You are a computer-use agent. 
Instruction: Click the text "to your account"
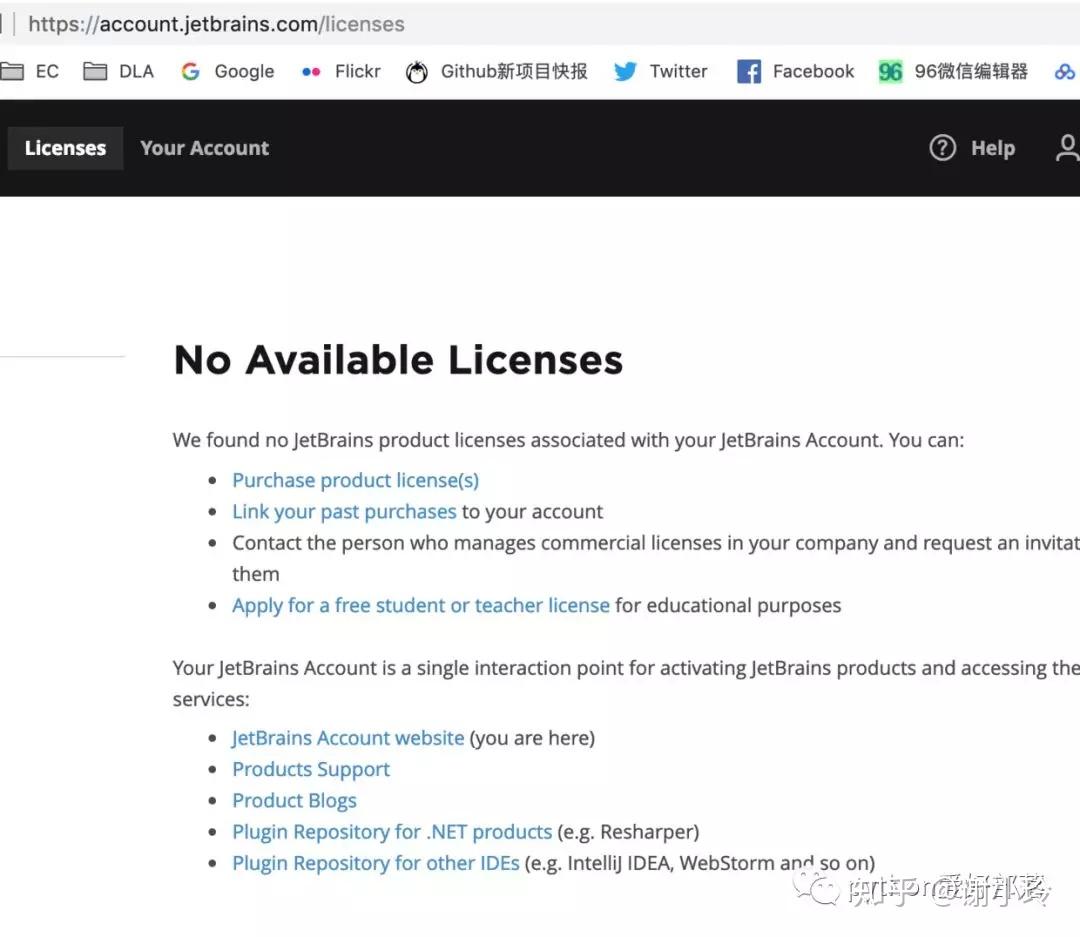click(532, 512)
